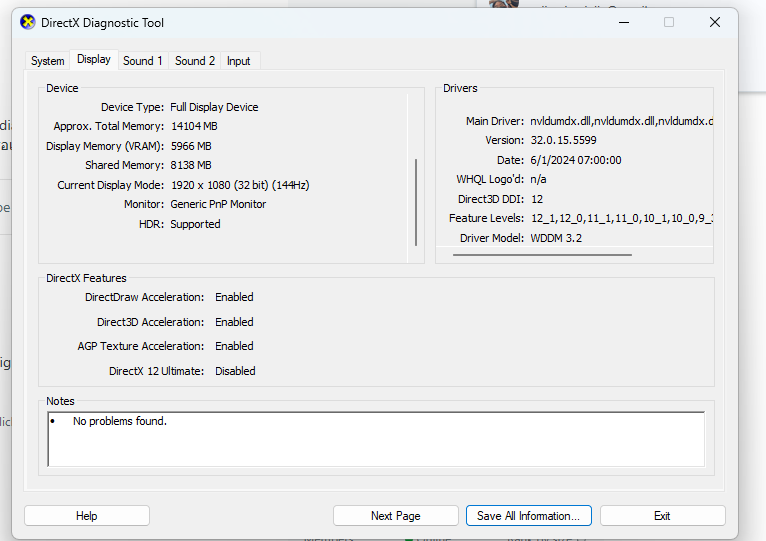Click inside the Notes text box

(x=376, y=439)
